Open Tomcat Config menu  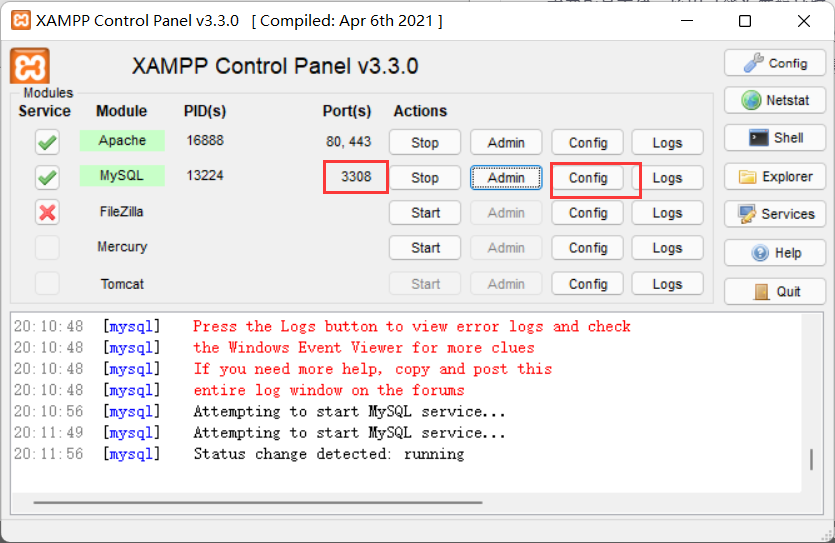click(x=587, y=284)
